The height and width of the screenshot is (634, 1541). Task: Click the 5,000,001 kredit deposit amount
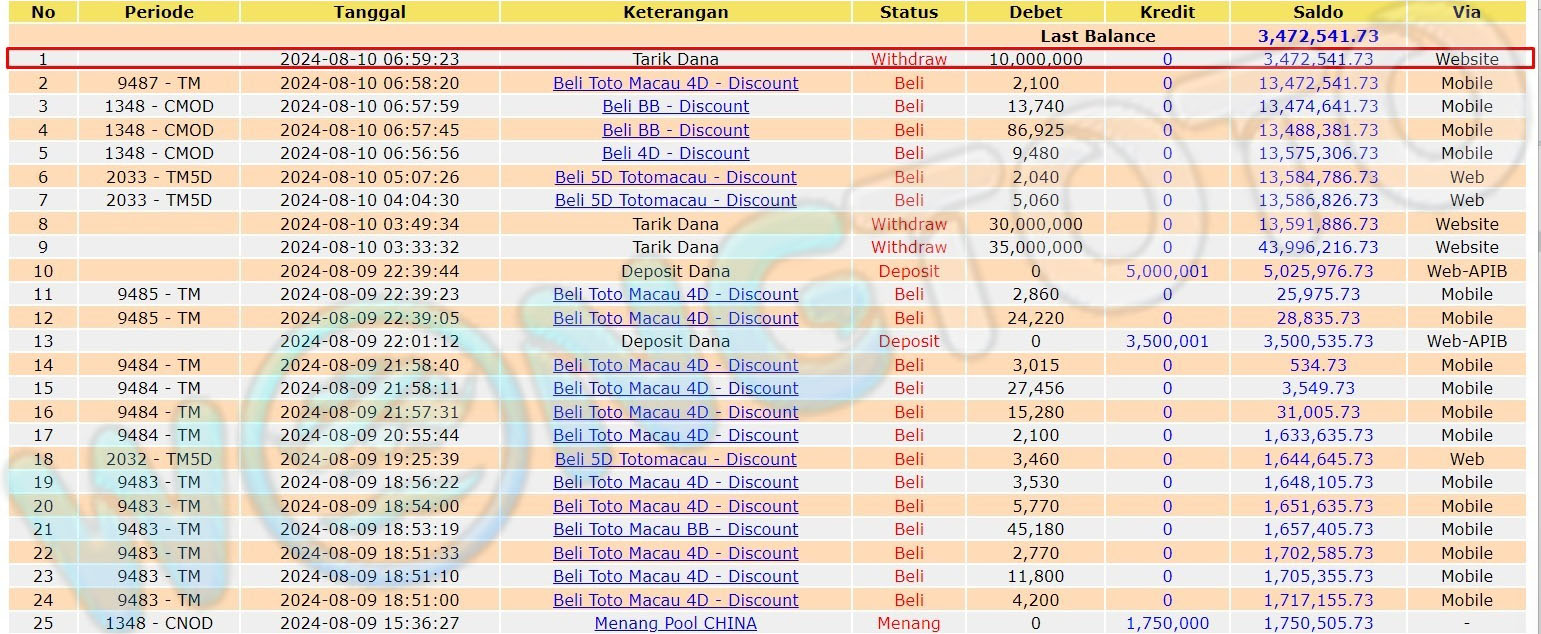tap(1166, 271)
